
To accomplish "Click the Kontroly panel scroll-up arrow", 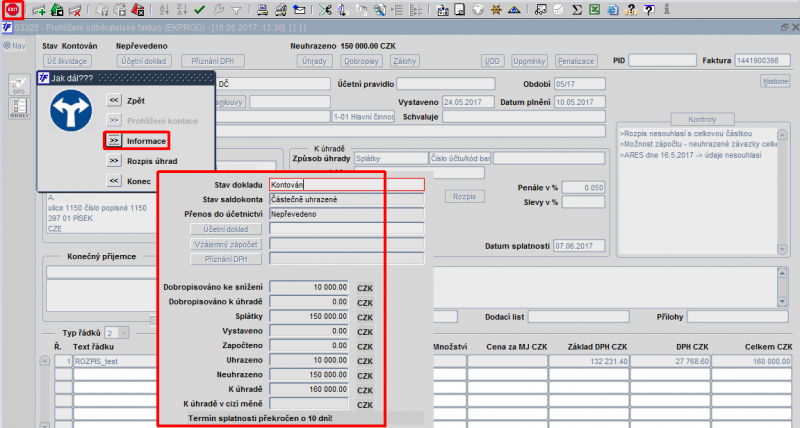I will (782, 135).
